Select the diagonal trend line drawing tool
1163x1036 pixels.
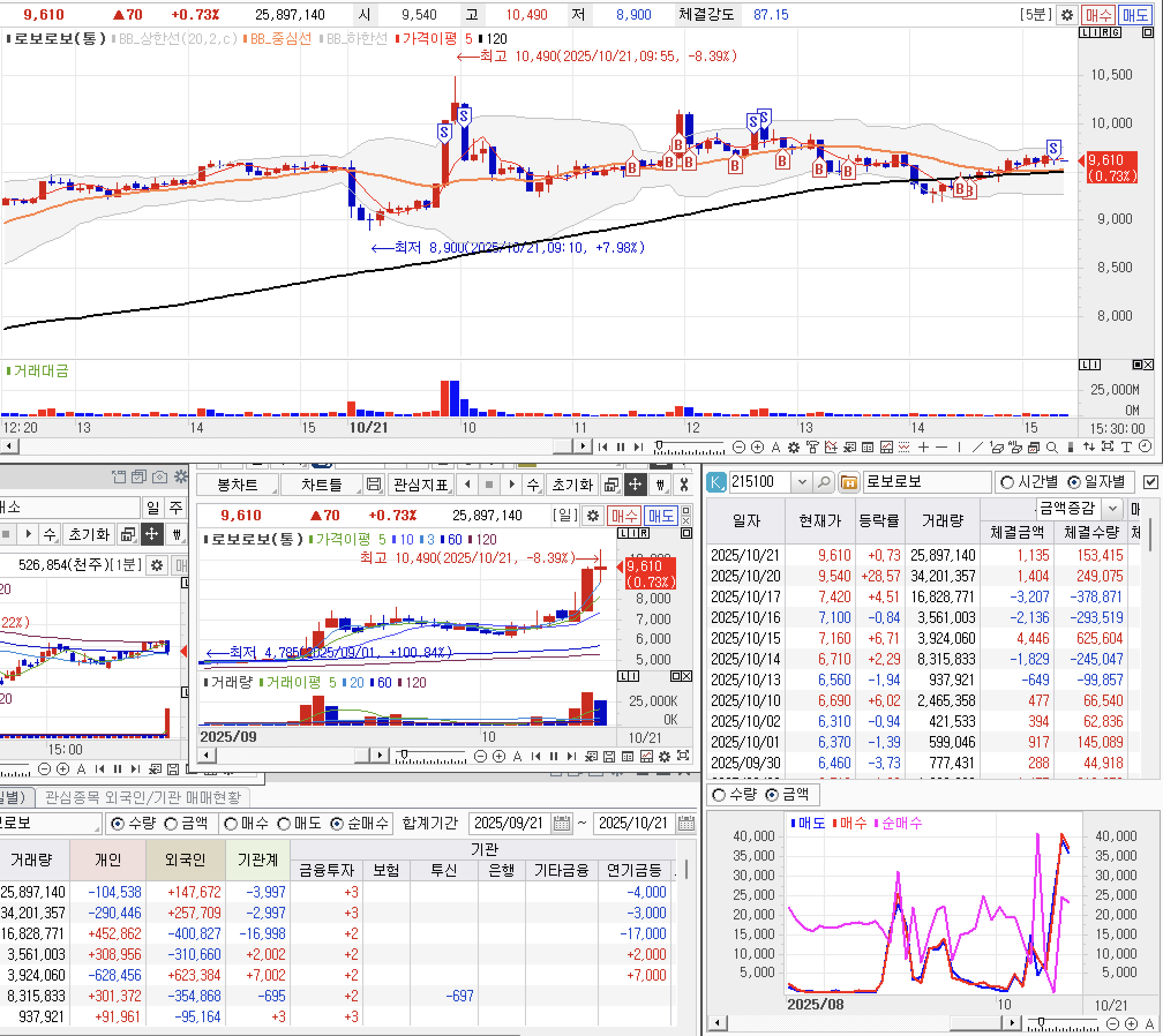(977, 447)
